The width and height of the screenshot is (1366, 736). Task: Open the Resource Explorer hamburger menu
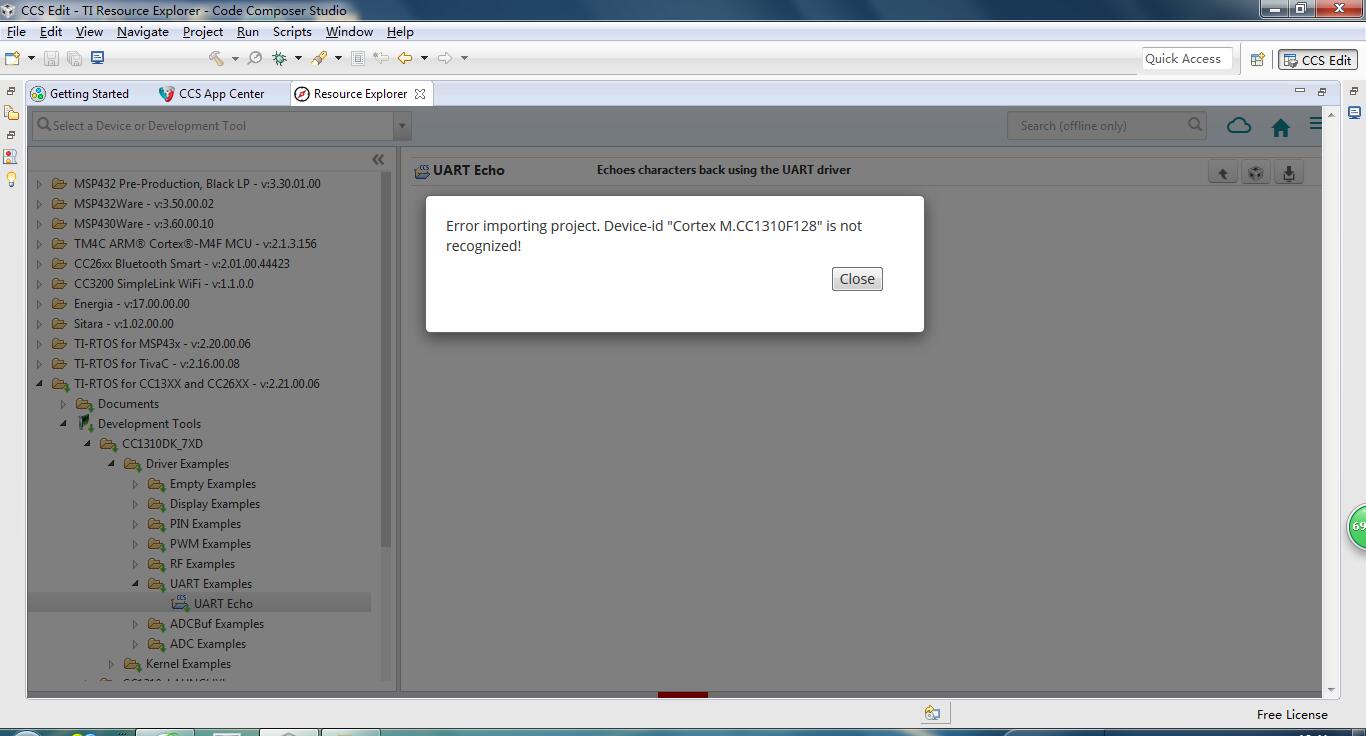[1315, 124]
